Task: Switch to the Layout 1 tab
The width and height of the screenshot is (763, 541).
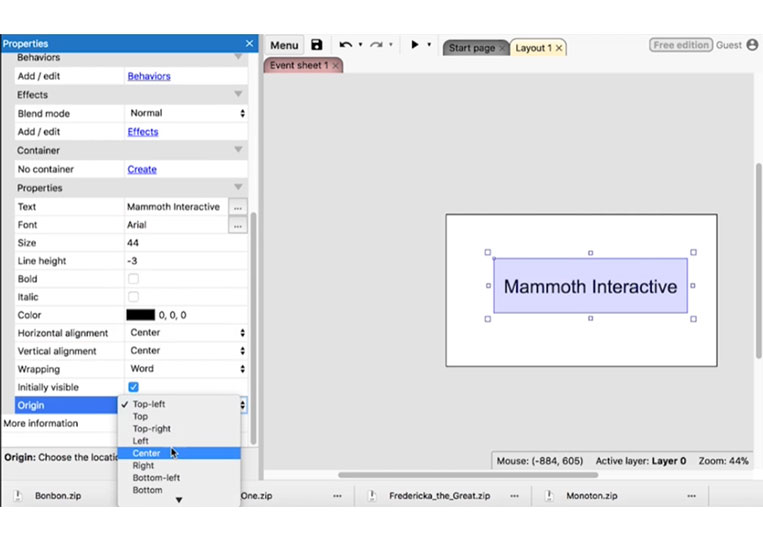Action: pyautogui.click(x=533, y=48)
